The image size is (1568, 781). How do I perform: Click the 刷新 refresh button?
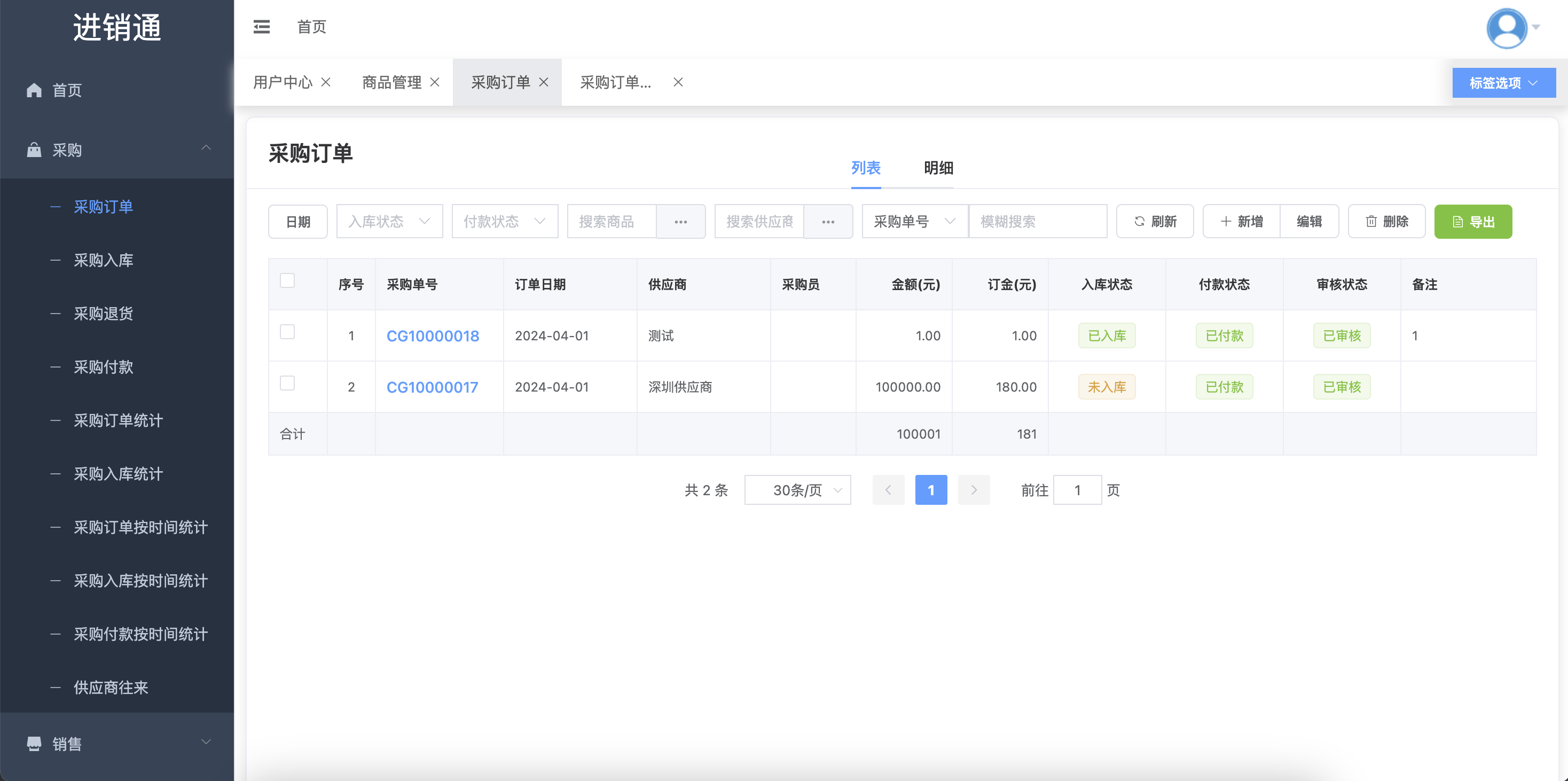[1155, 222]
